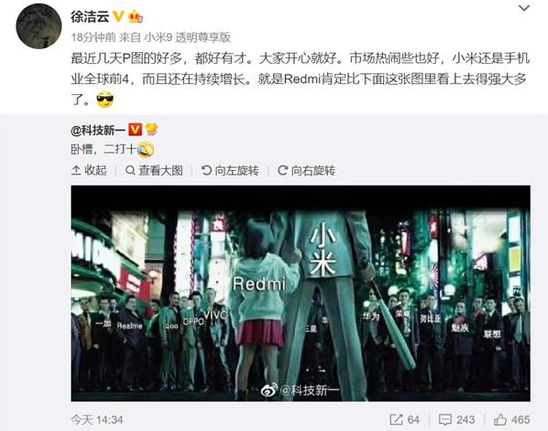This screenshot has width=548, height=431.
Task: Rotate the image right with 向右旋转
Action: point(307,171)
